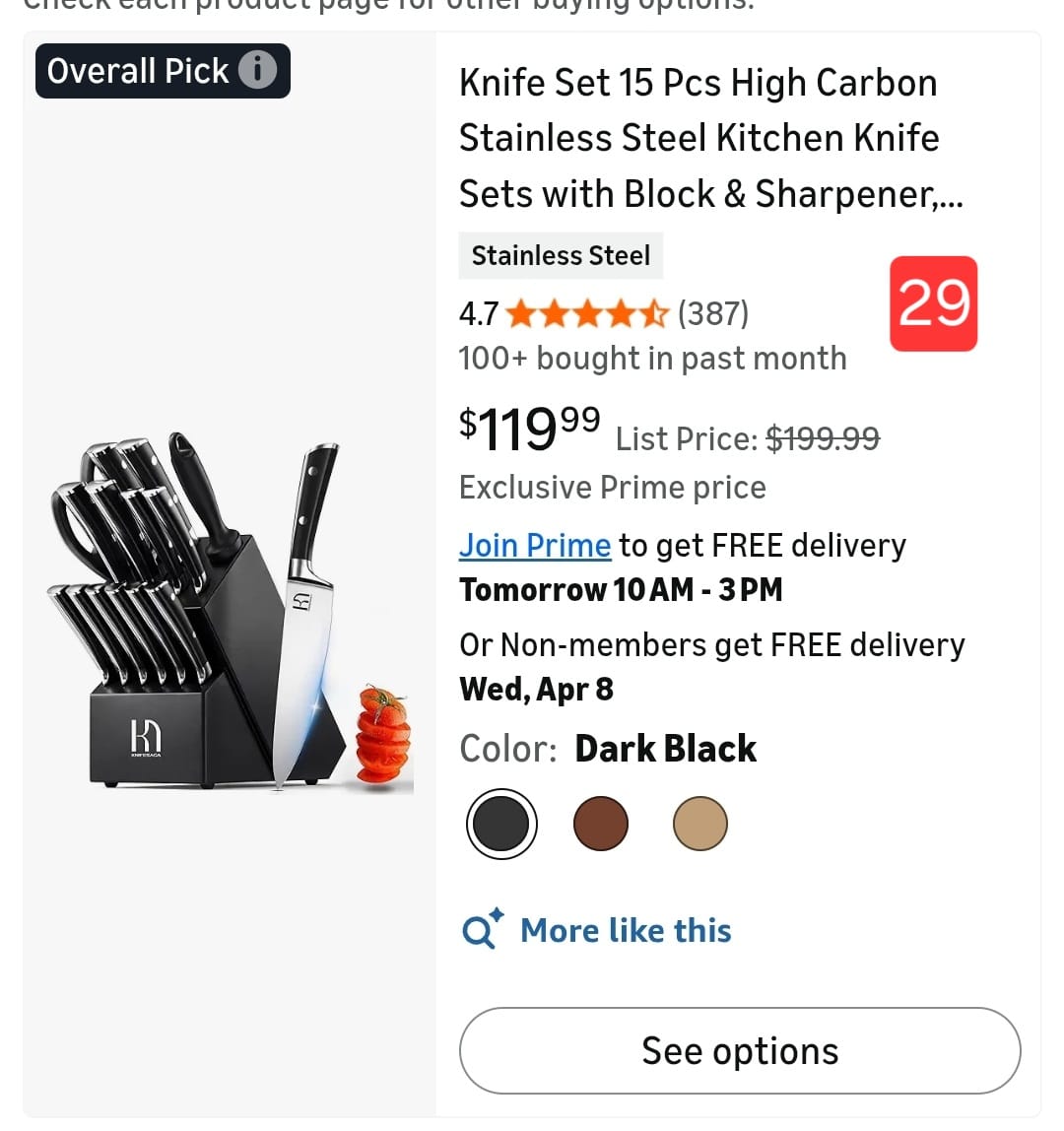Click the More like this text
The image size is (1064, 1131).
click(626, 930)
